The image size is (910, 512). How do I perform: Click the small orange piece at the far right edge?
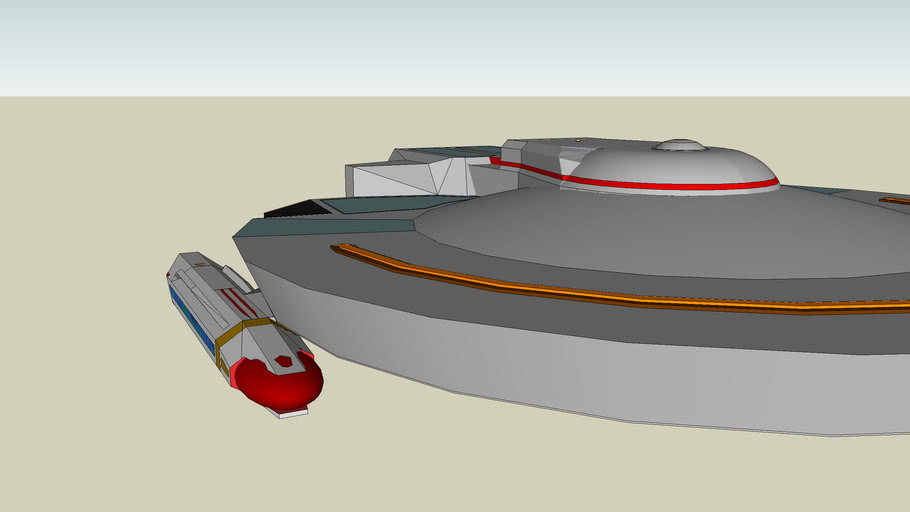coord(895,200)
